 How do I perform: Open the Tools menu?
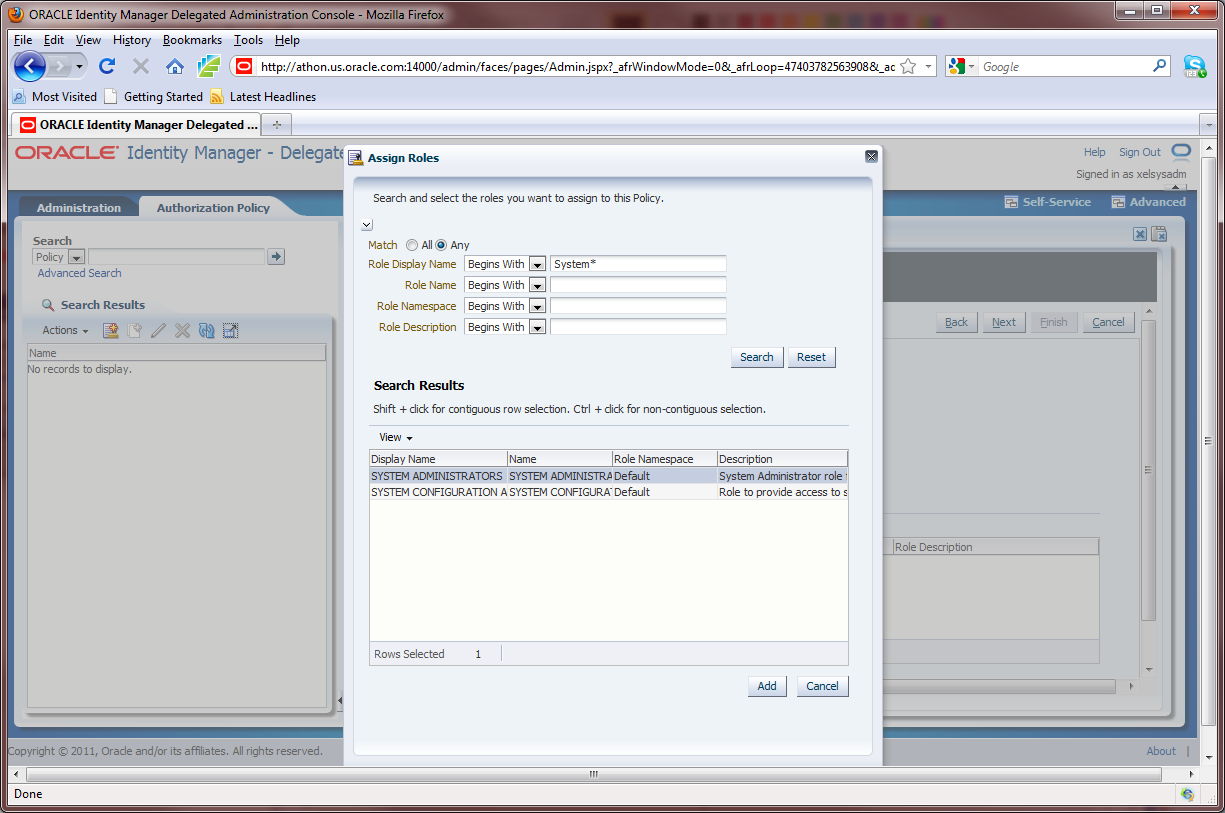[x=248, y=40]
